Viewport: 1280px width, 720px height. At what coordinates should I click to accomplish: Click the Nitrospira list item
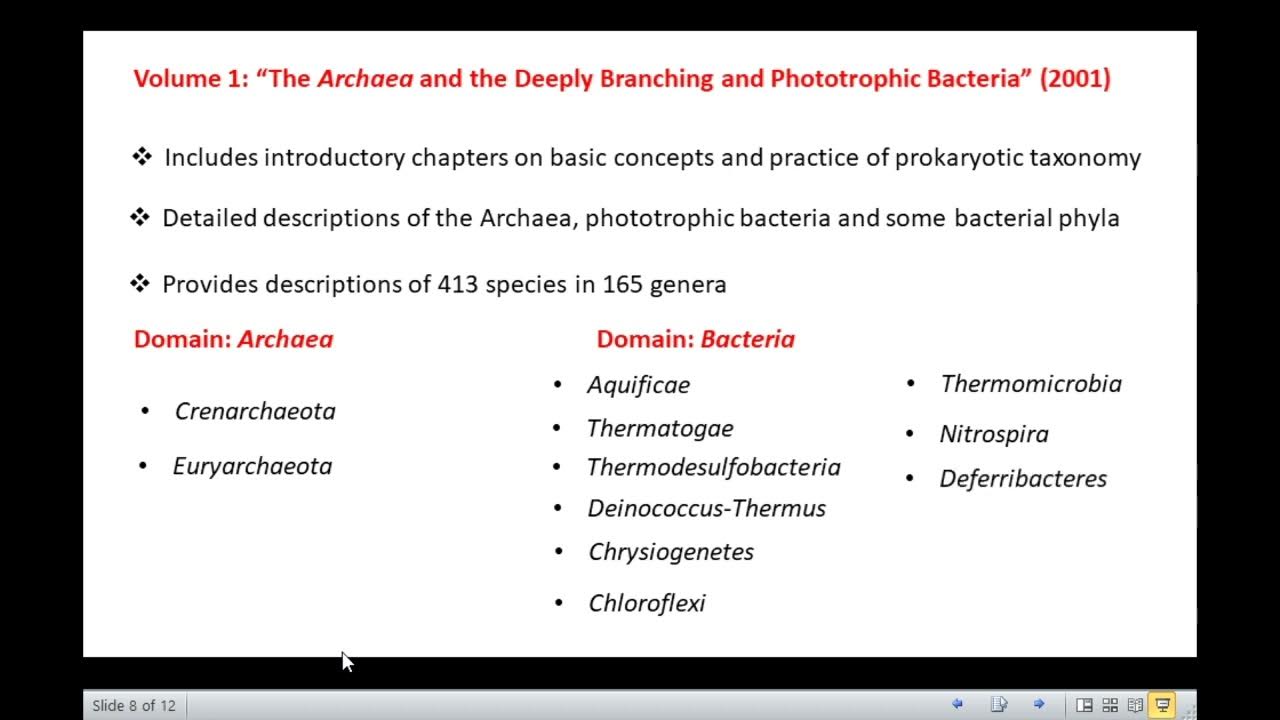click(x=994, y=434)
